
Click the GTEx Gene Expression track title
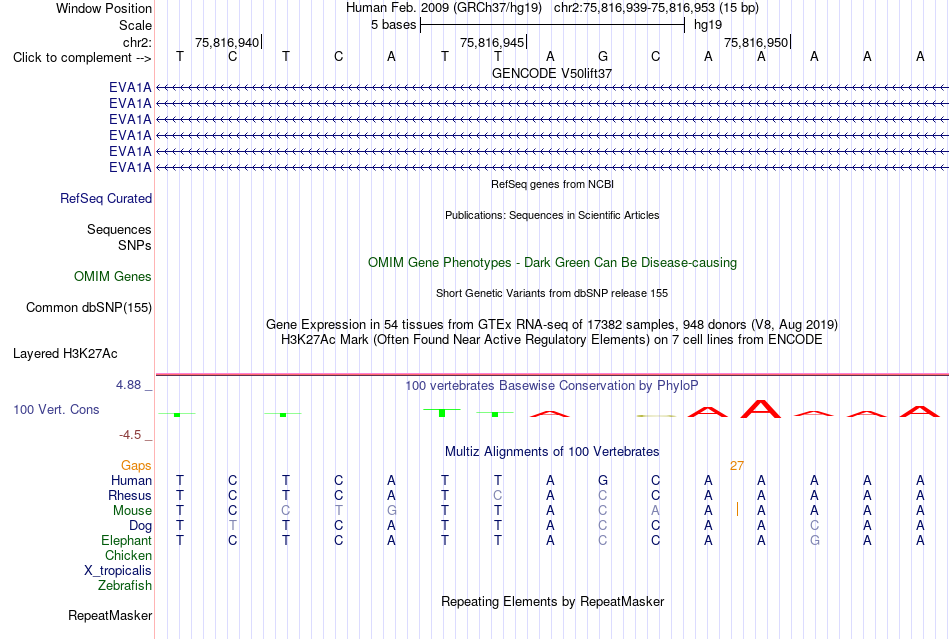coord(552,324)
